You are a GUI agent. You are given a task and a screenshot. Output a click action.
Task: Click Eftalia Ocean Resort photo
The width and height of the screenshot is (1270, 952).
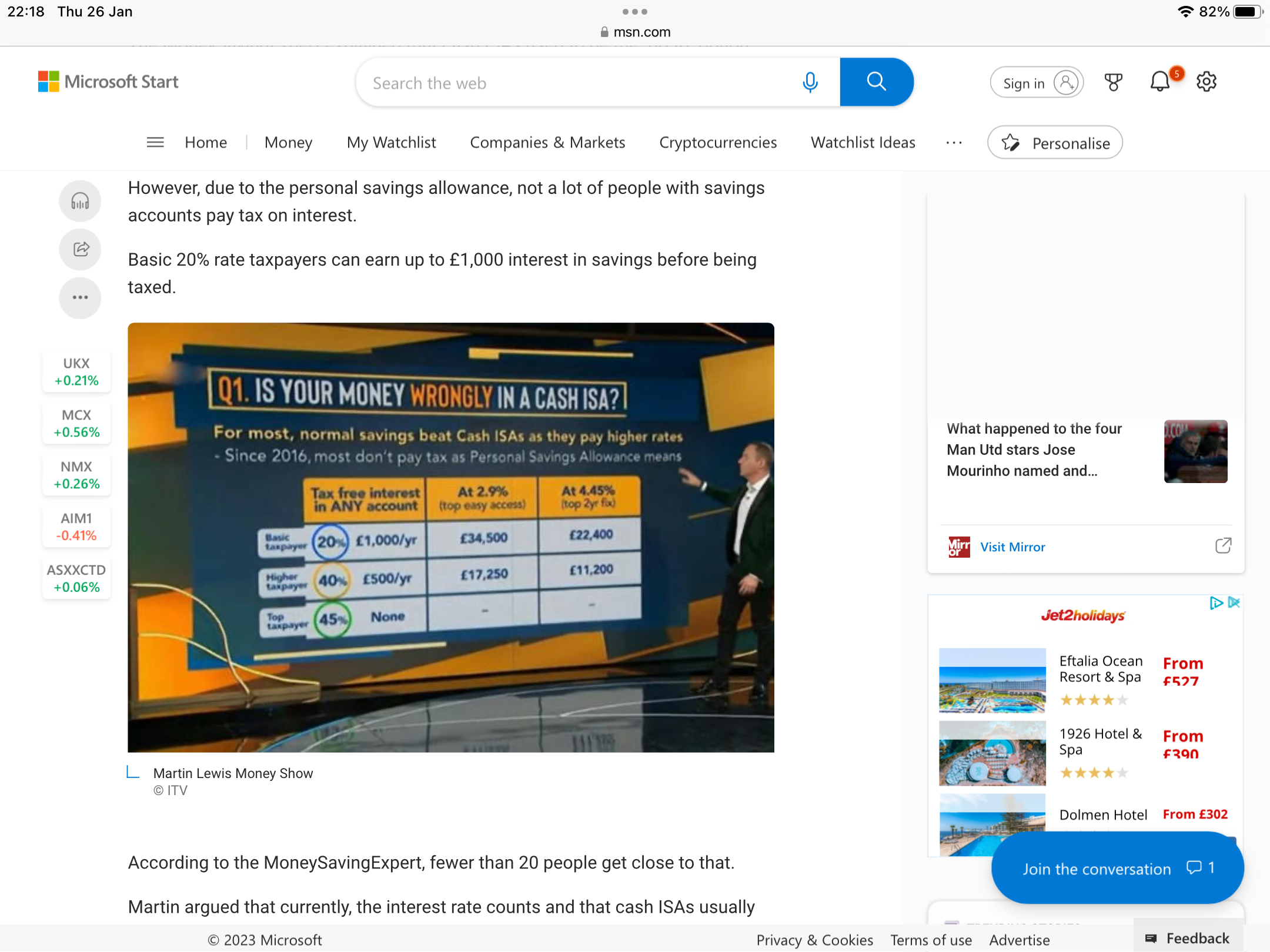pyautogui.click(x=992, y=681)
